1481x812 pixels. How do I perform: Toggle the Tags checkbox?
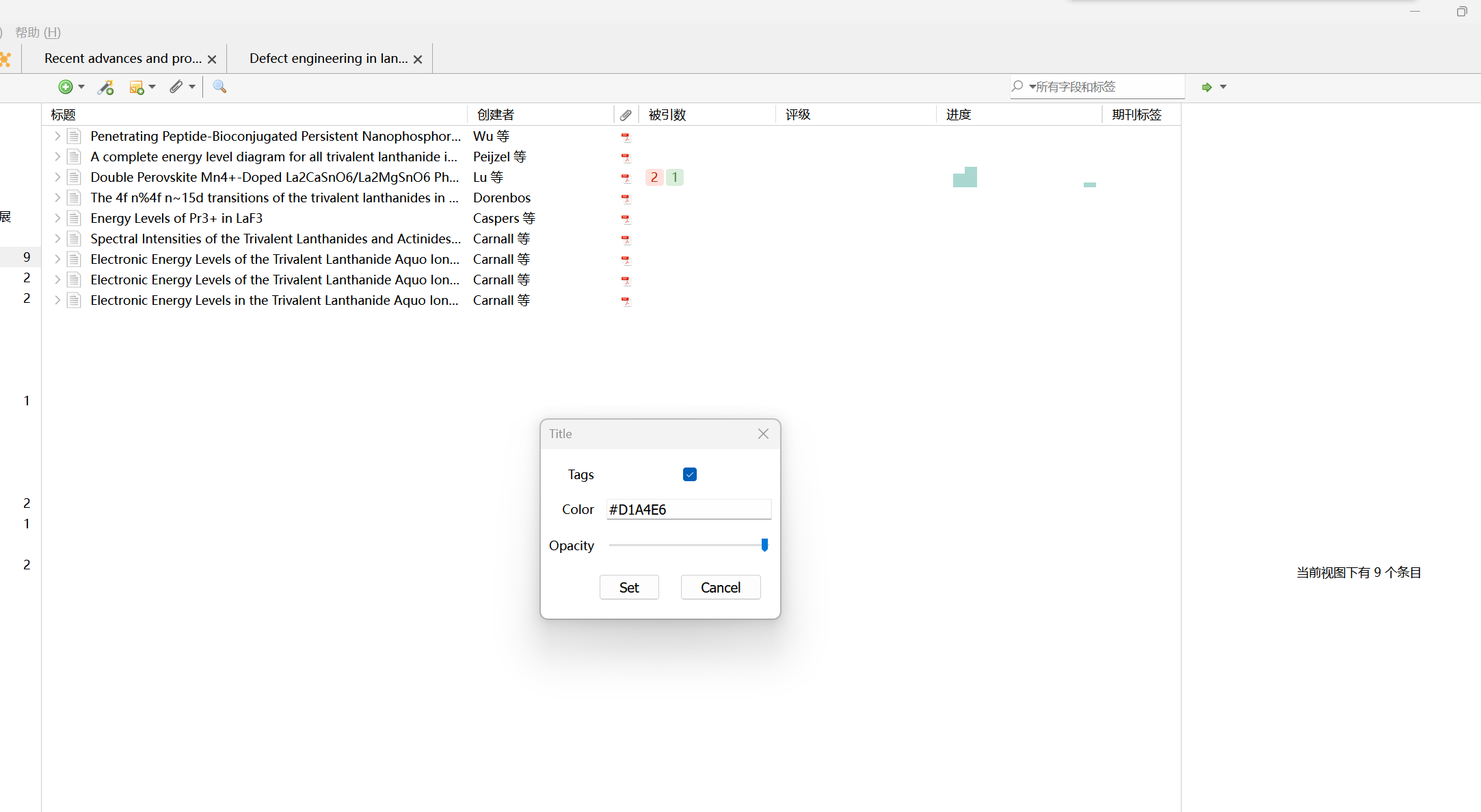click(689, 474)
